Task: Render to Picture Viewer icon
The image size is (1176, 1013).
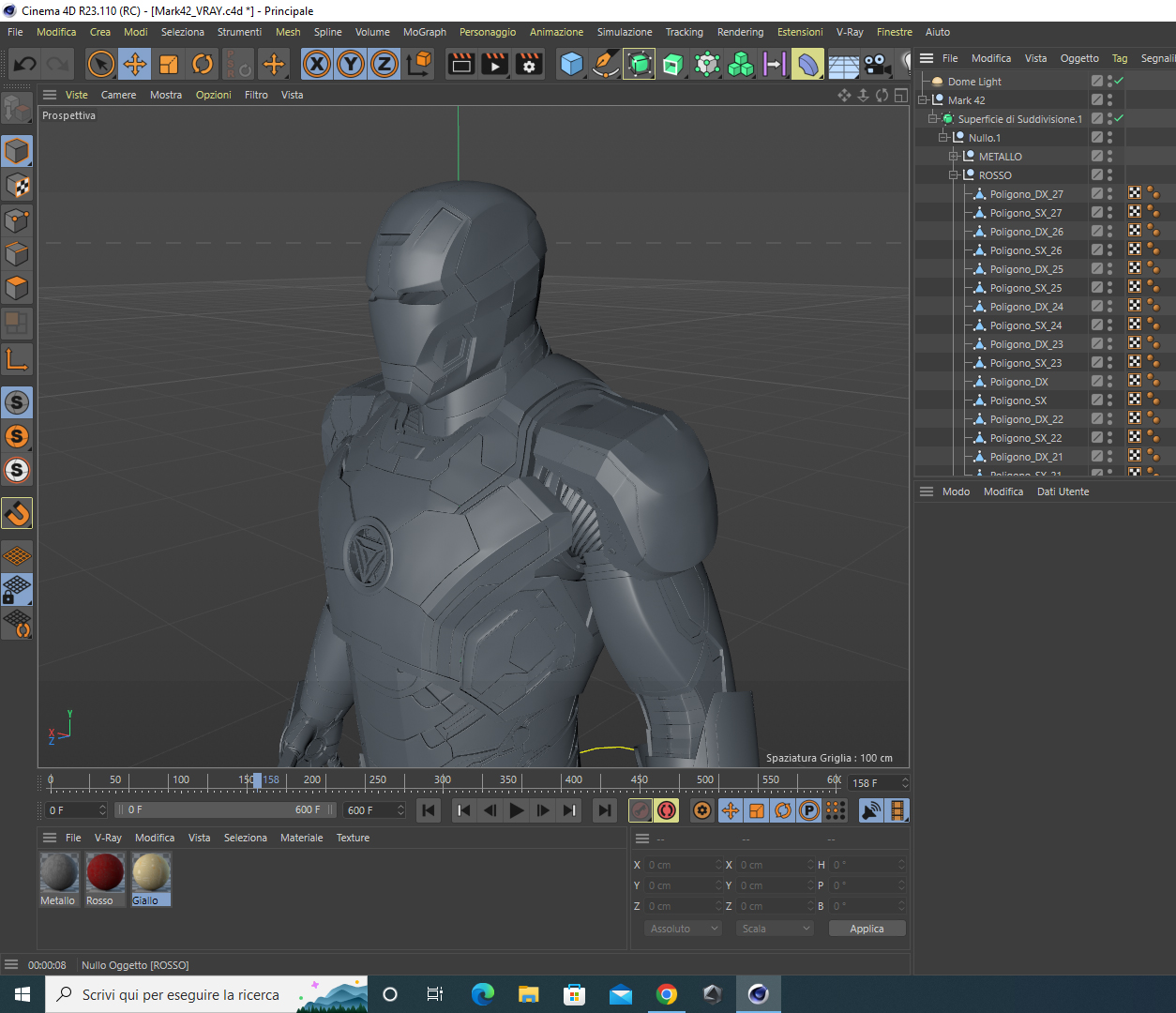Action: [495, 64]
